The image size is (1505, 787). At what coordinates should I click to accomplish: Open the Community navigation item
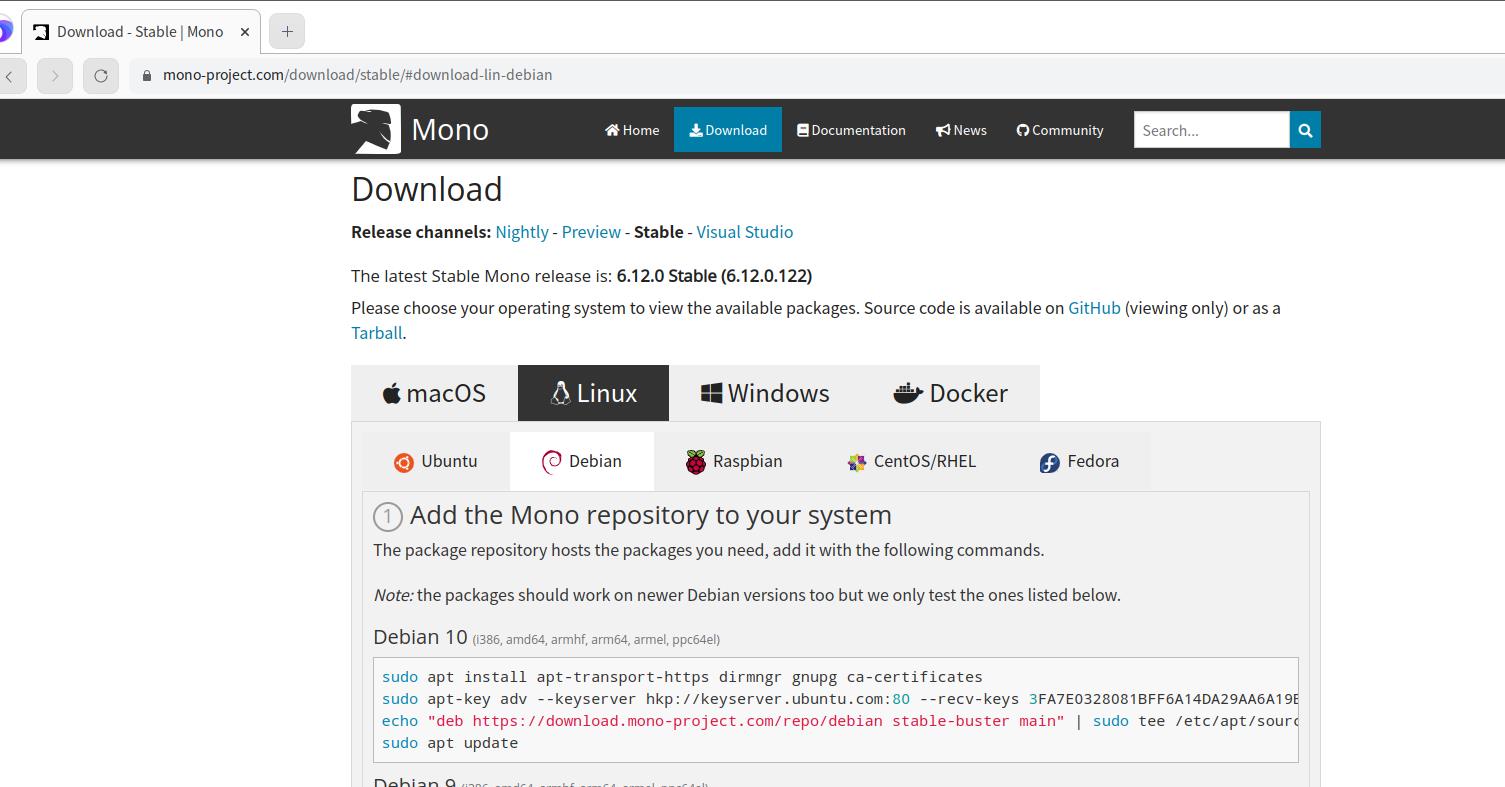pyautogui.click(x=1060, y=130)
